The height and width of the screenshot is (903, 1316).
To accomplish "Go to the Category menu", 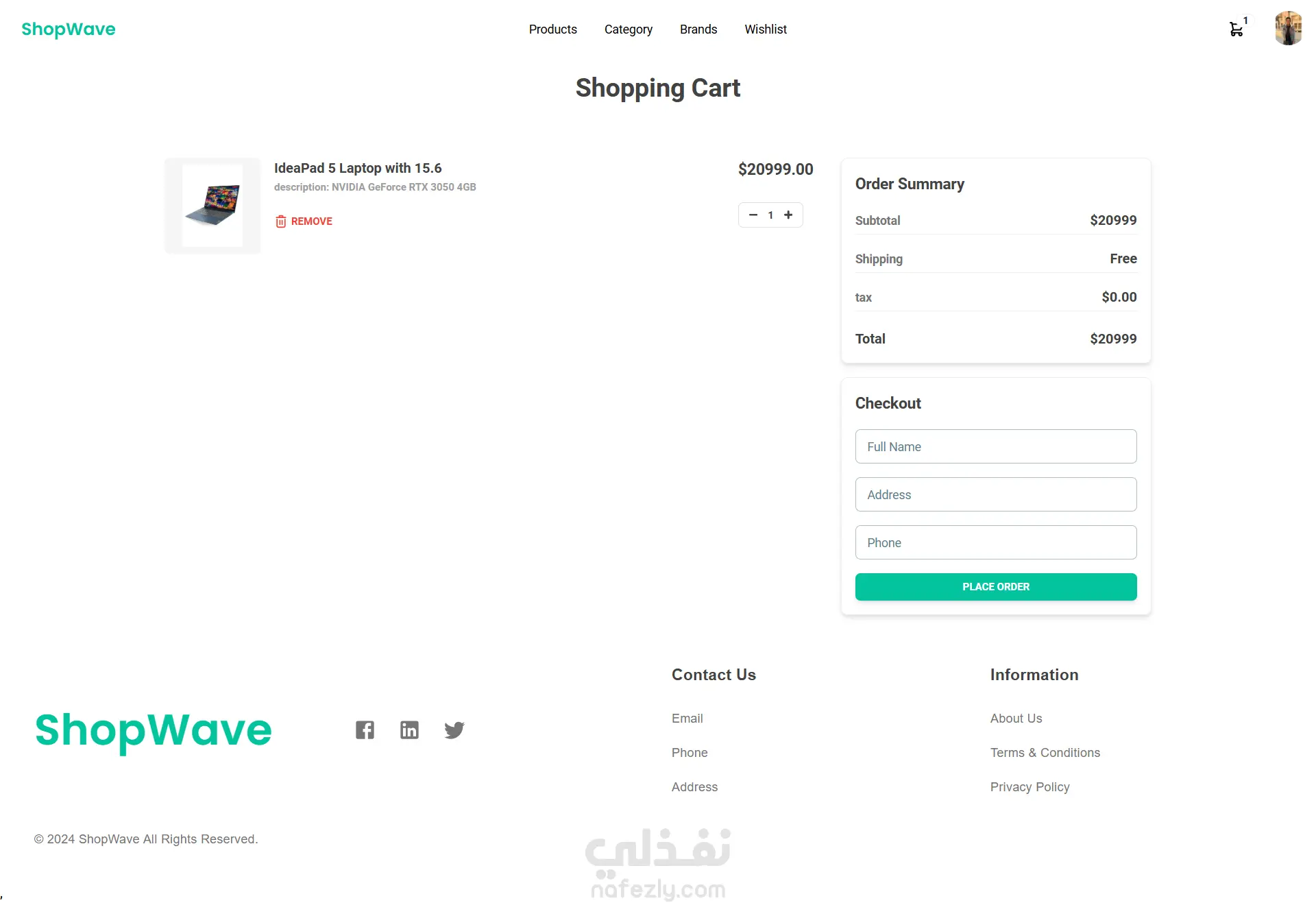I will click(x=628, y=29).
